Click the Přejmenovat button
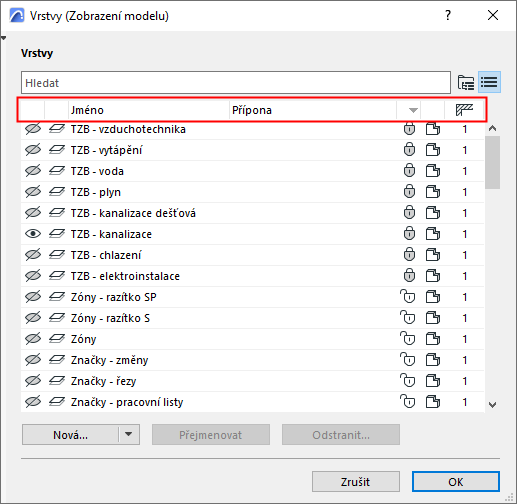This screenshot has height=504, width=517. pos(211,435)
